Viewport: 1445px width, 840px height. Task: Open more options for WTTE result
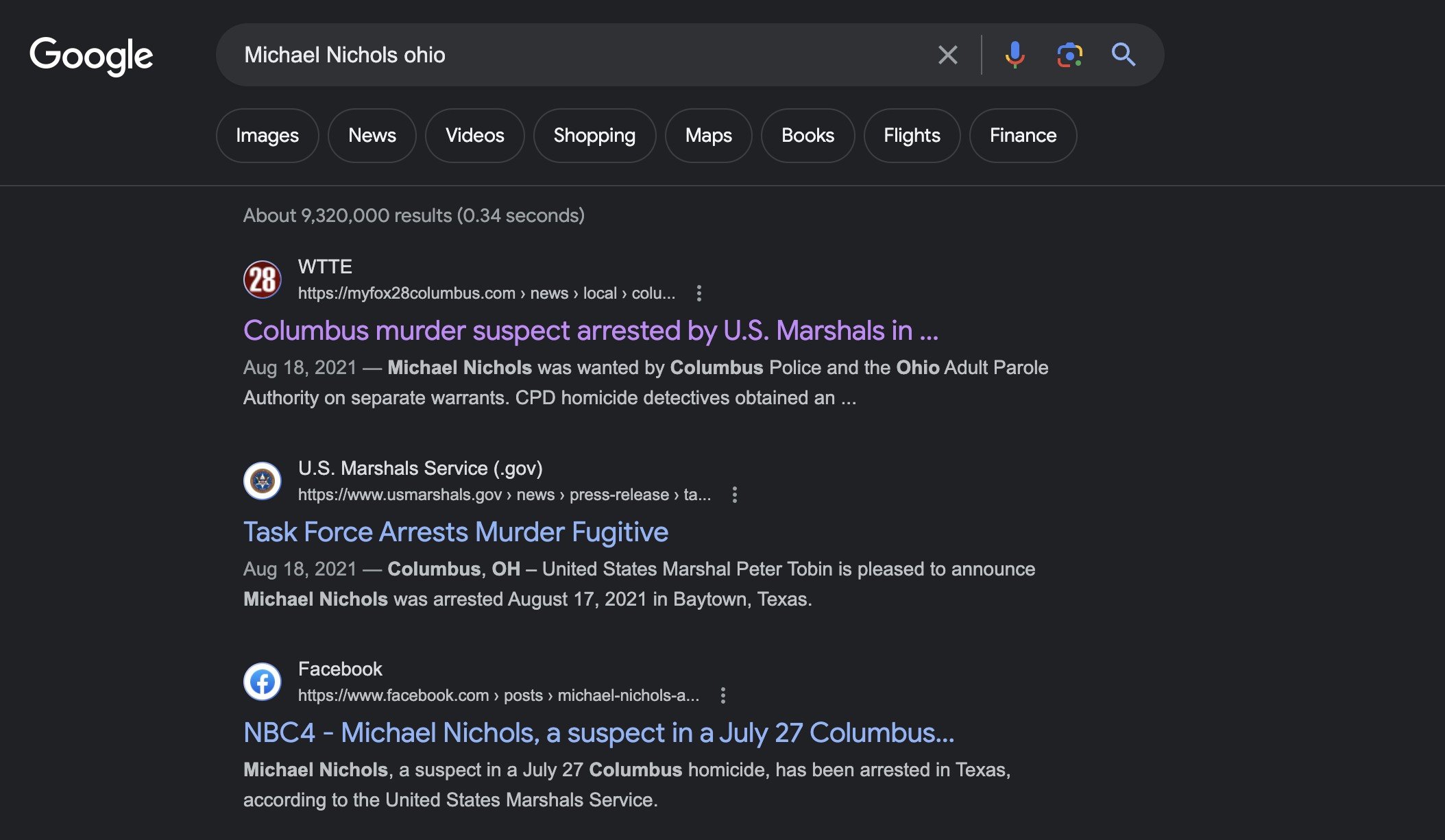click(699, 293)
